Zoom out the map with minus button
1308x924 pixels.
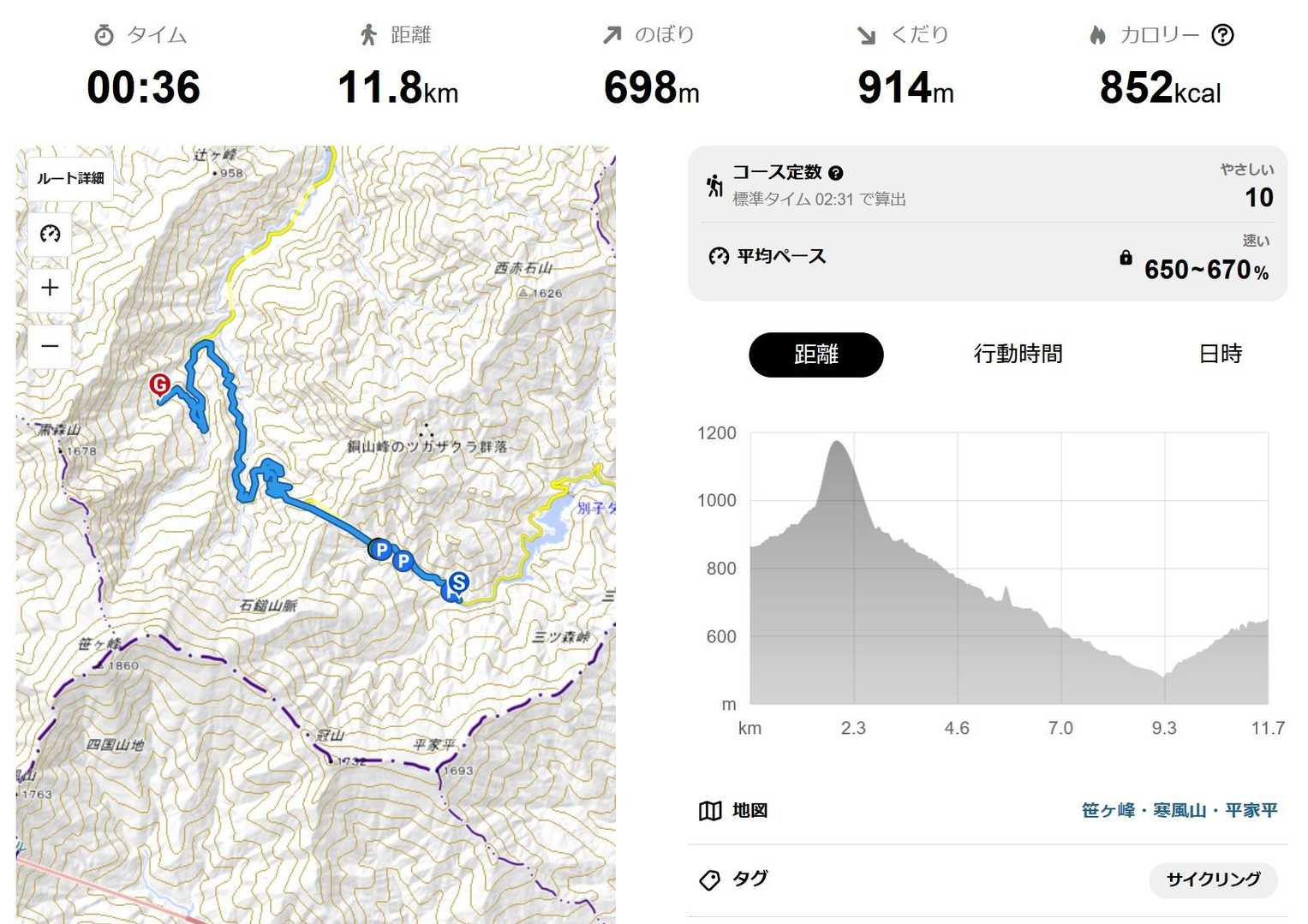point(50,346)
